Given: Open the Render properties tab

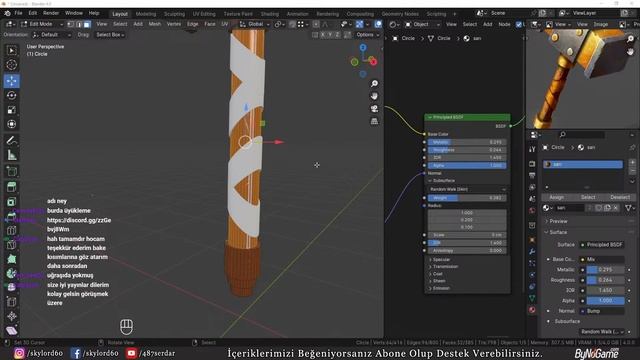Looking at the screenshot, I should (532, 164).
